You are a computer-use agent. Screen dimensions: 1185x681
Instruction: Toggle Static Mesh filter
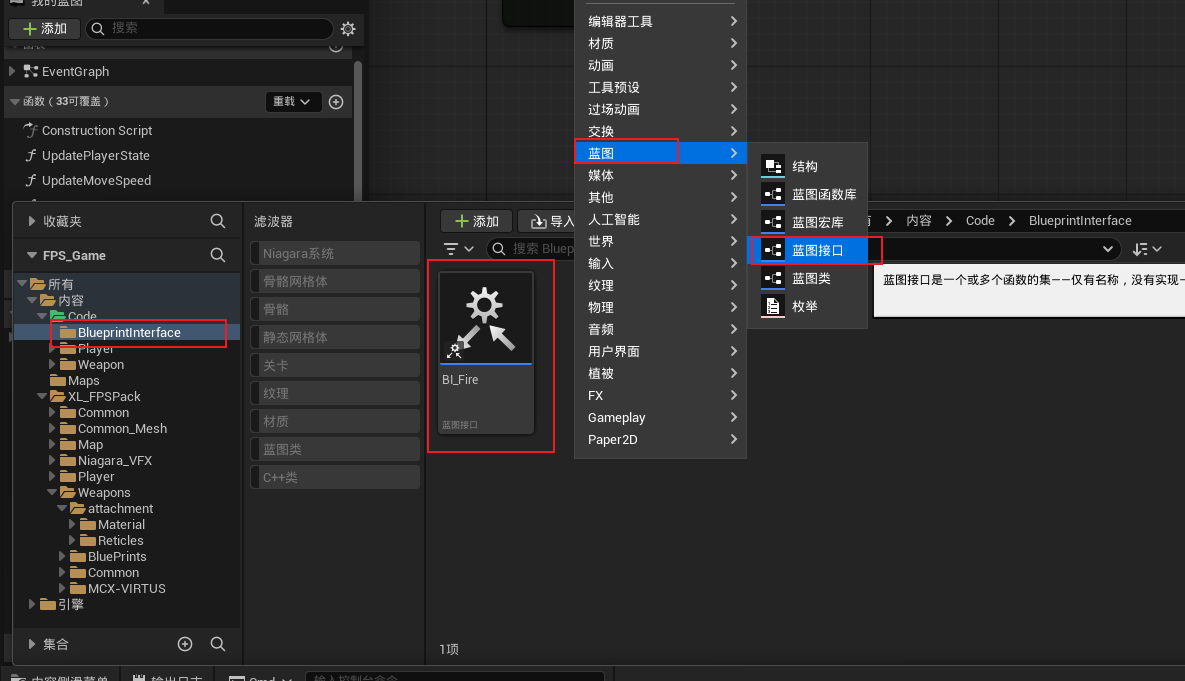click(x=335, y=337)
